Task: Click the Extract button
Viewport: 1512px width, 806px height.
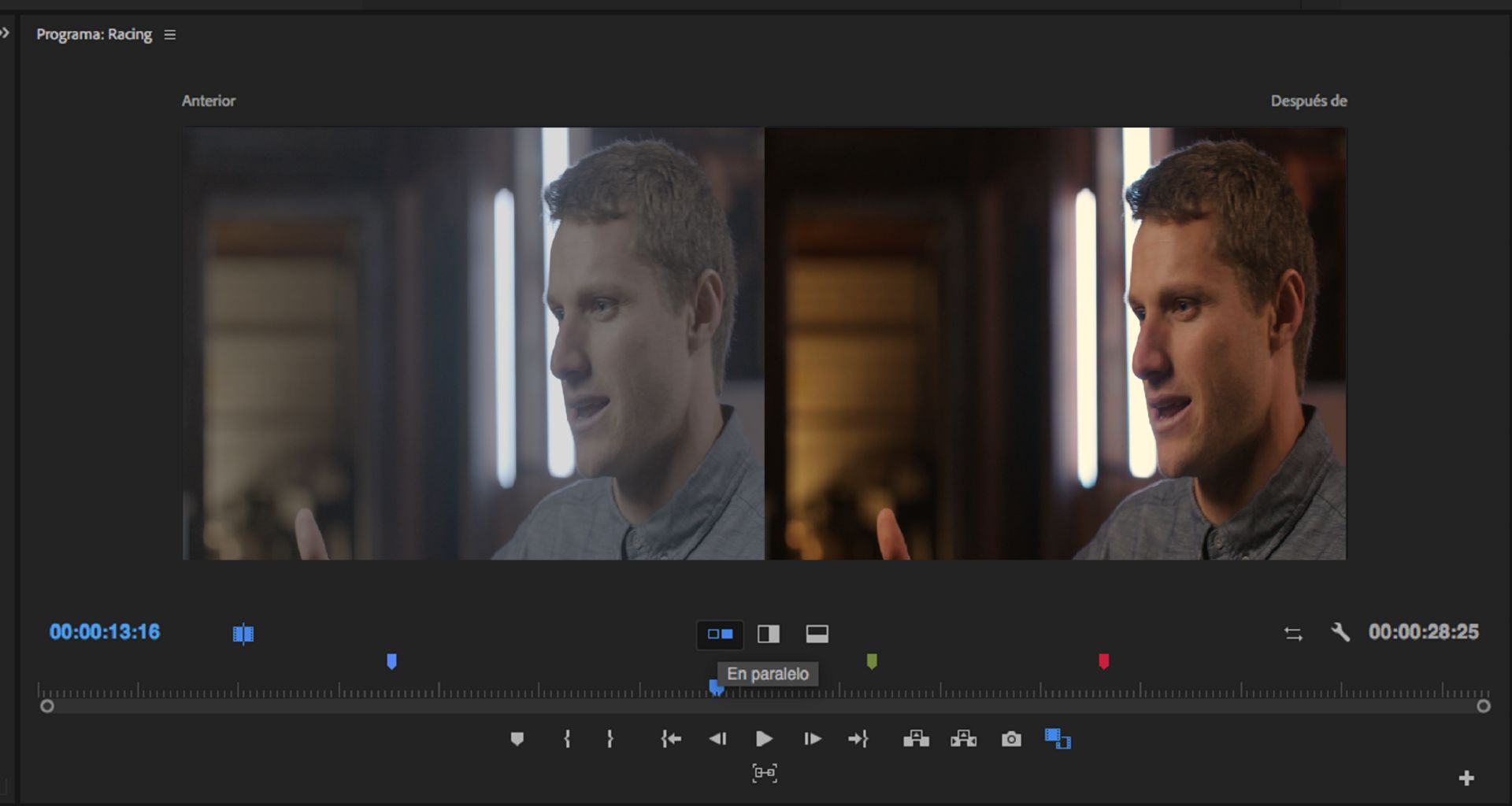Action: [x=963, y=739]
